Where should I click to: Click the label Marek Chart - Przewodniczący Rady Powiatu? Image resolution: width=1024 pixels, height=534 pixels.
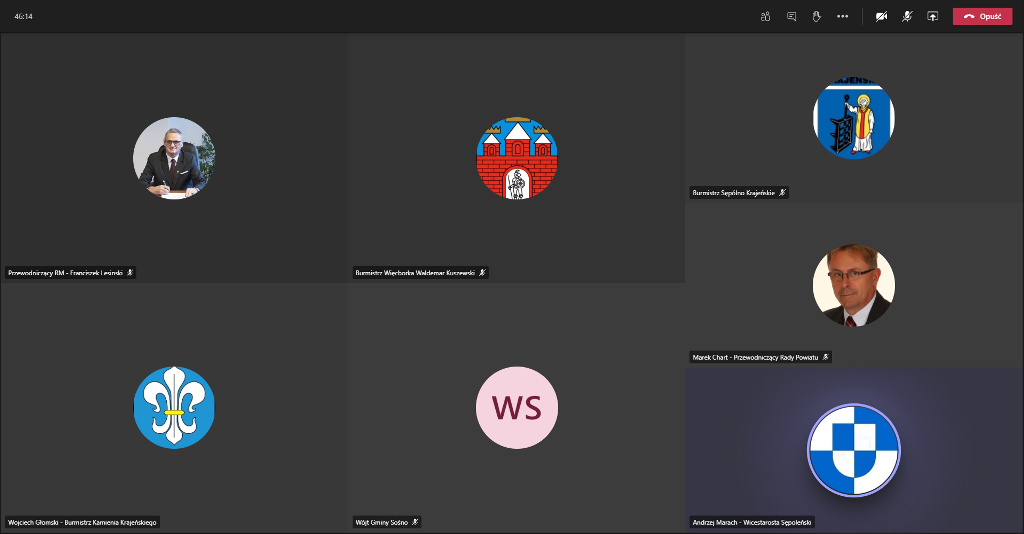755,357
